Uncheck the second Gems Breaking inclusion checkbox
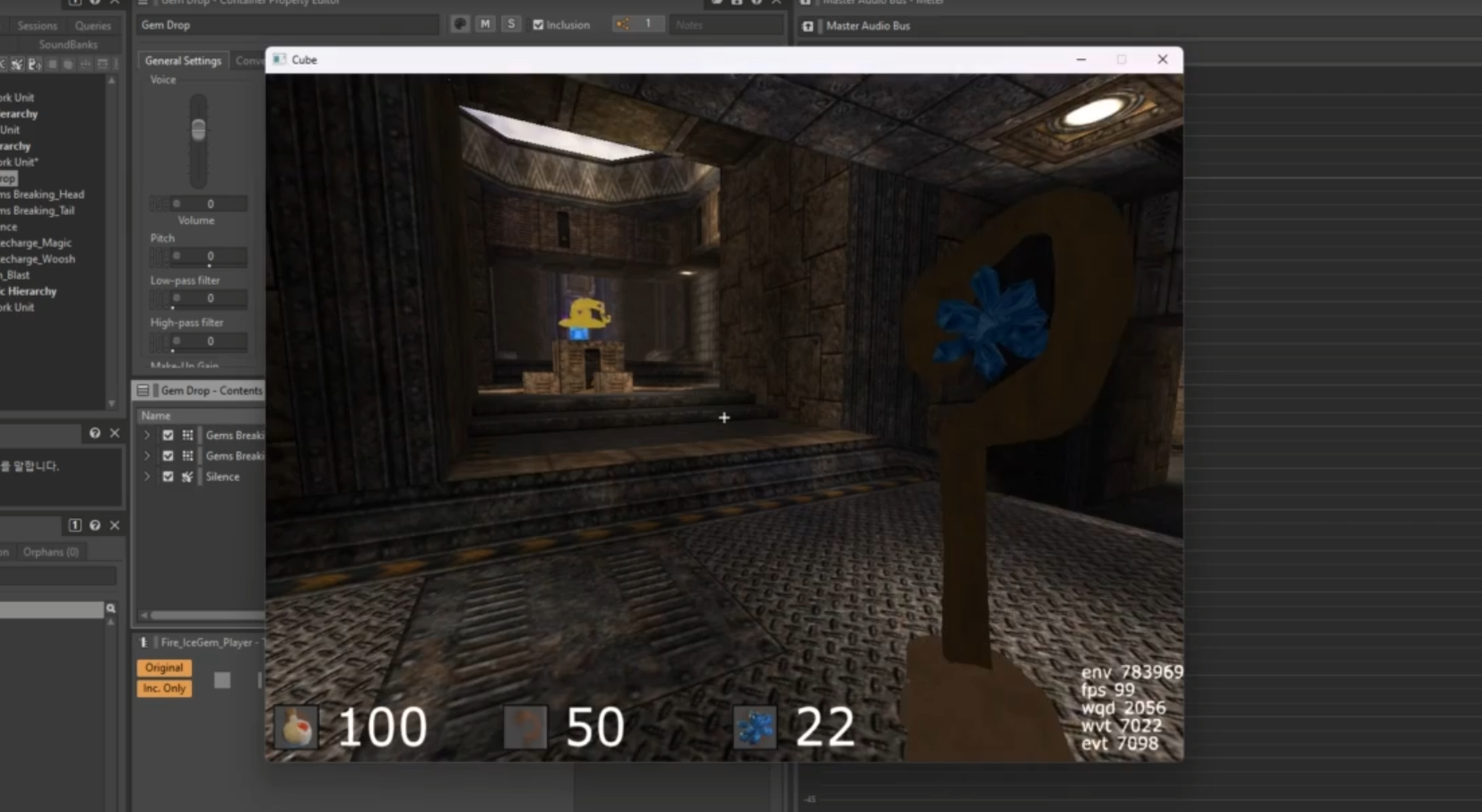 pos(168,456)
